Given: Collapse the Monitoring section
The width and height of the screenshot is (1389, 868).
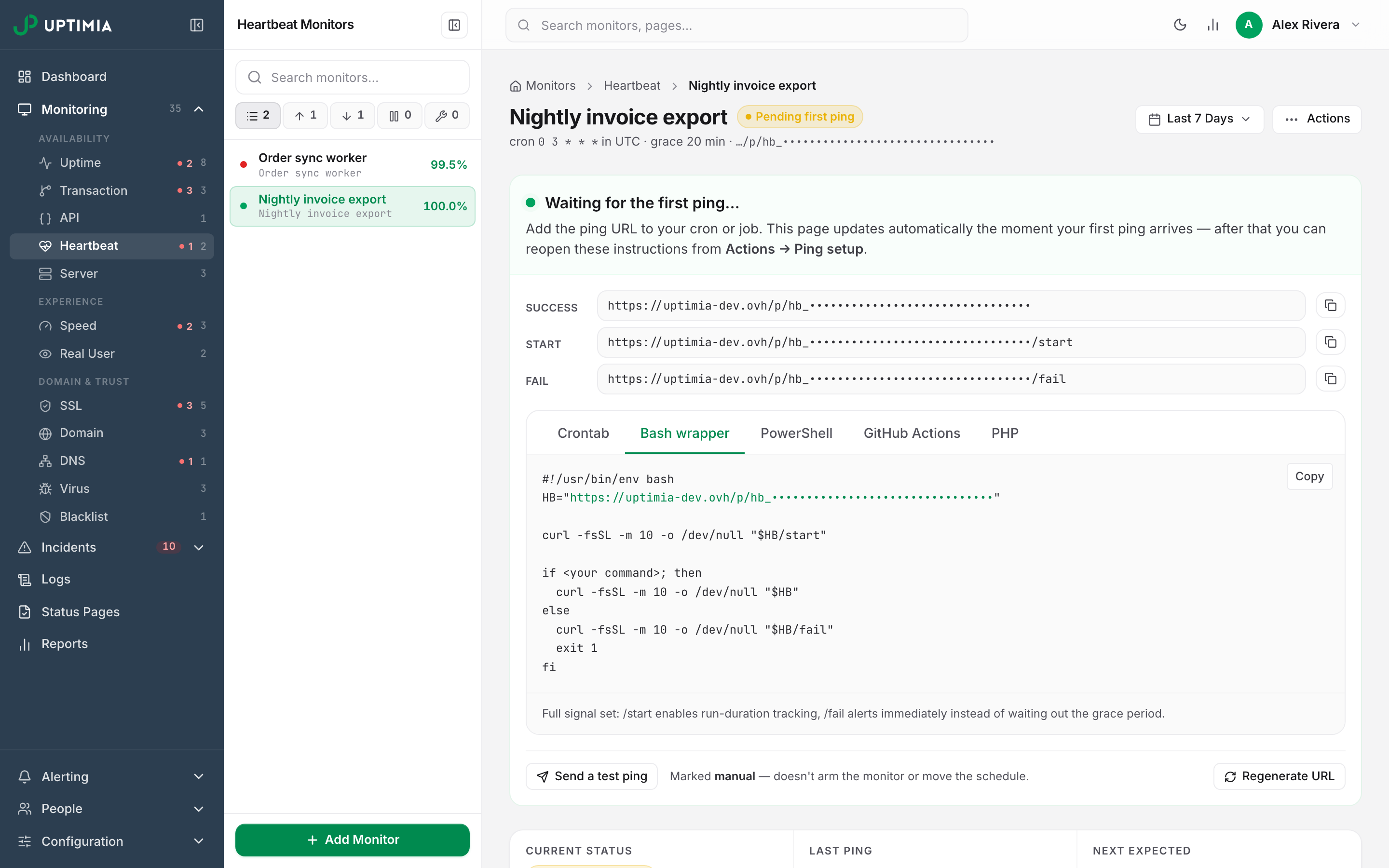Looking at the screenshot, I should [x=199, y=109].
